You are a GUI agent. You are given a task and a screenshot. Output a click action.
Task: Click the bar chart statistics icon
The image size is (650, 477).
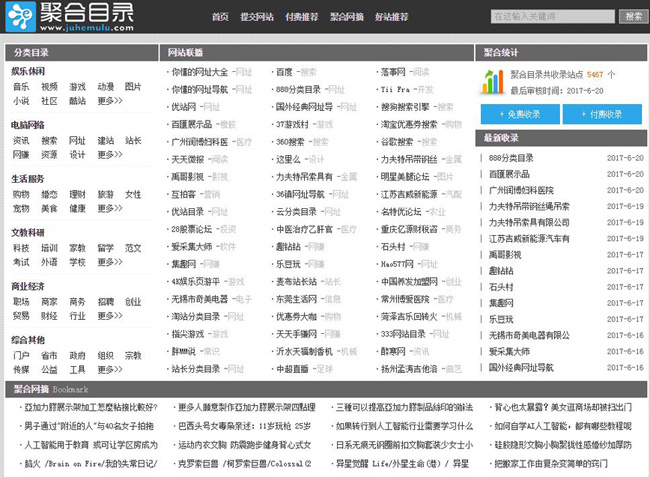tap(492, 80)
